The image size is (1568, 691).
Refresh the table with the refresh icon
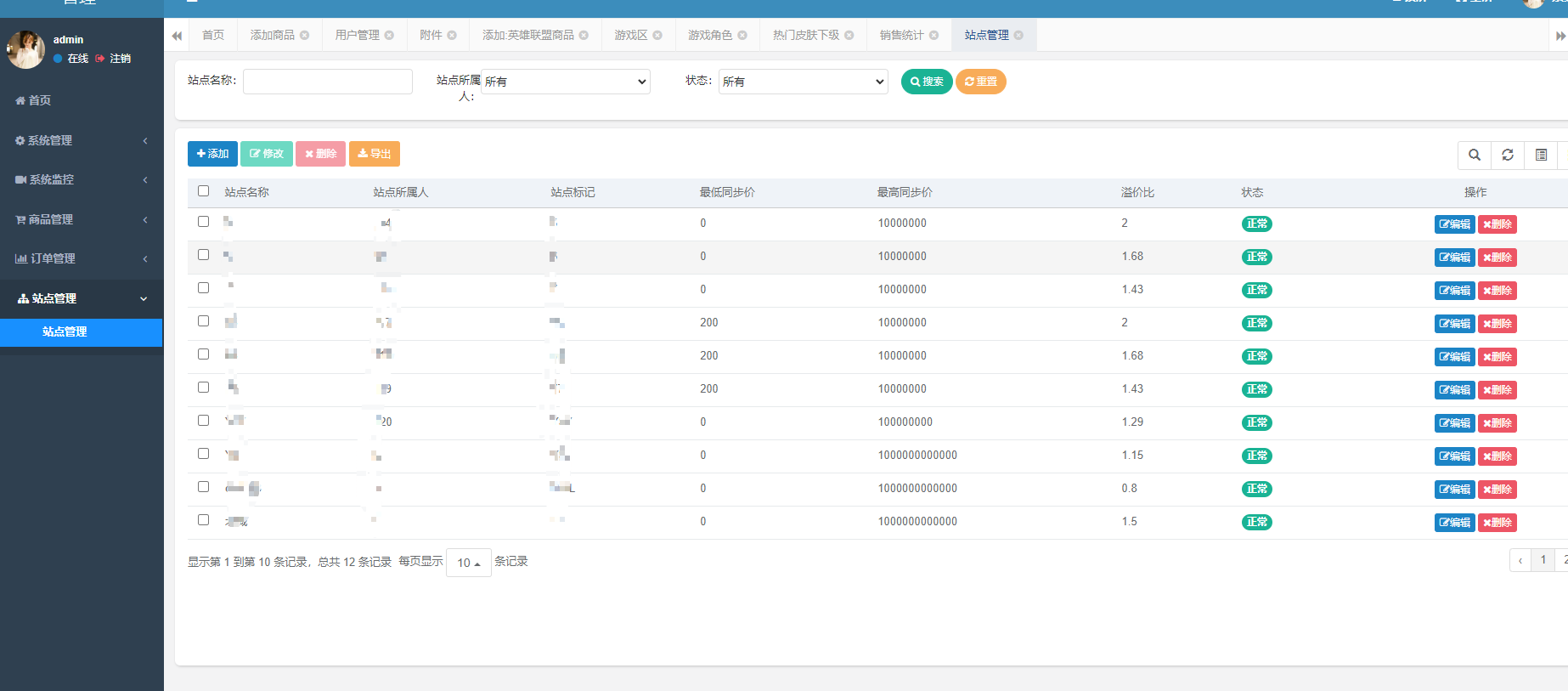1508,155
